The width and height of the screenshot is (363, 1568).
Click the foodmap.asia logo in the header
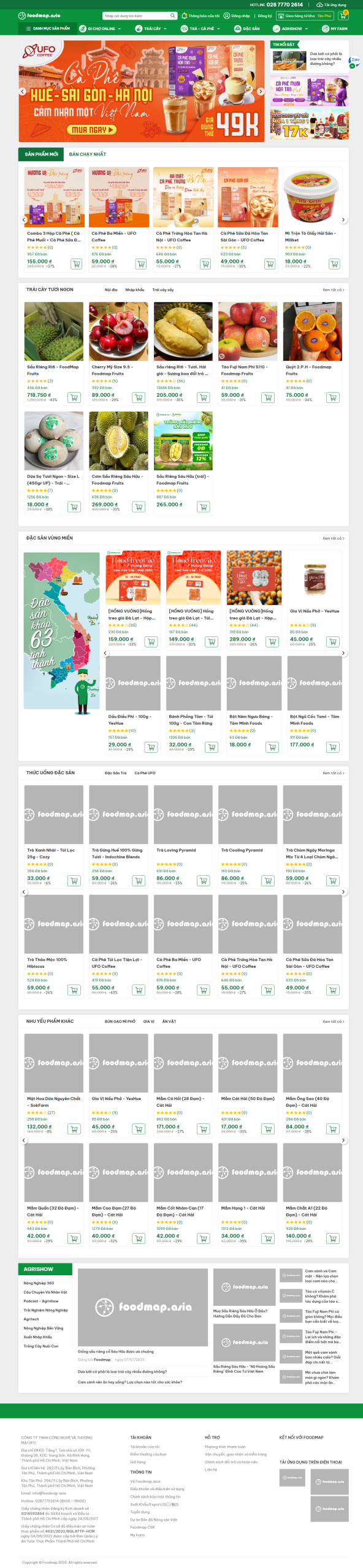39,16
